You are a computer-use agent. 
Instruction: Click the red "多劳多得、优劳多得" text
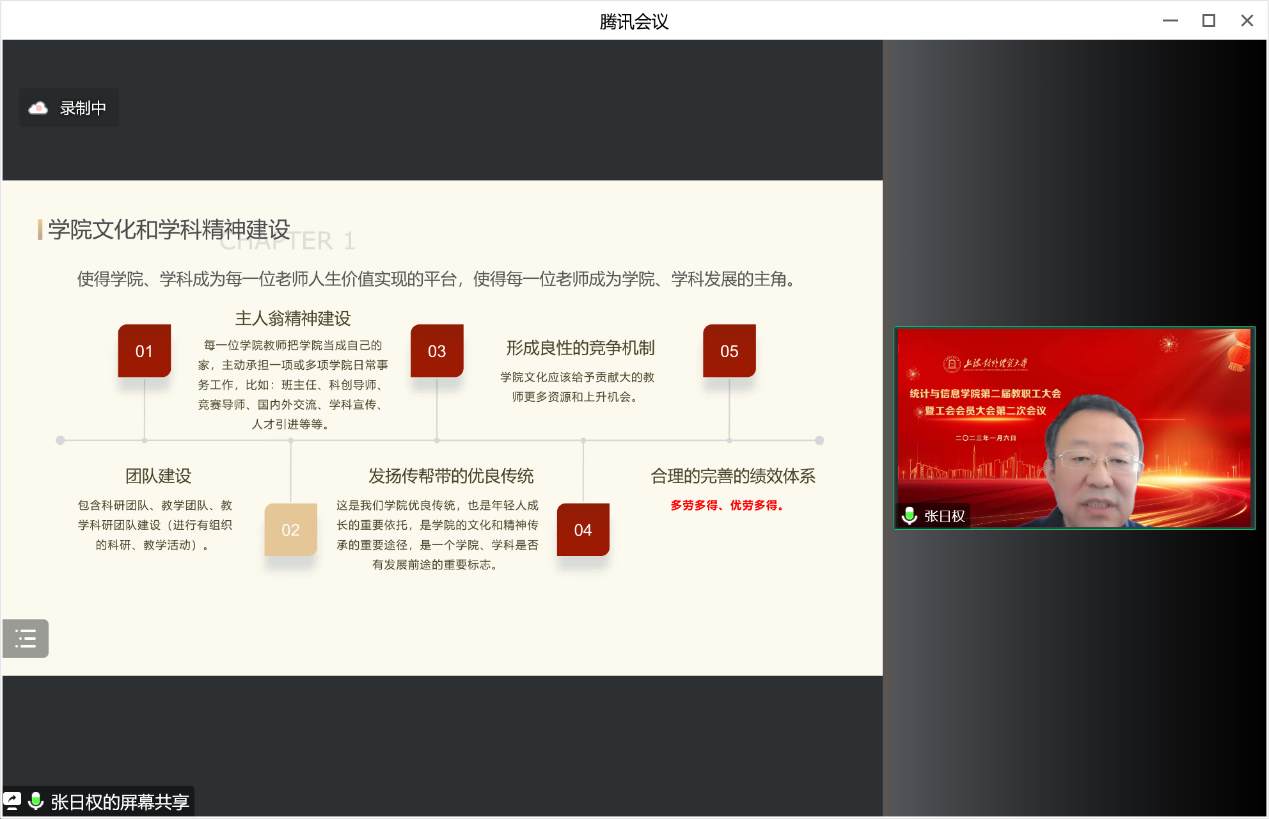728,505
